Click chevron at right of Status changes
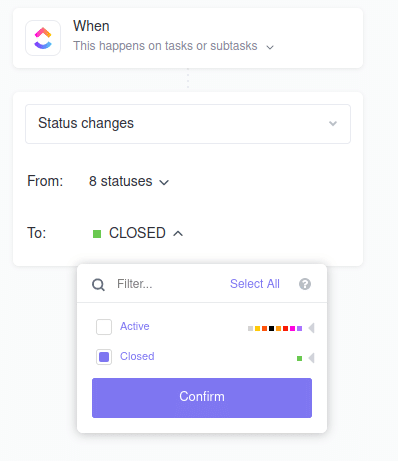Image resolution: width=398 pixels, height=461 pixels. point(333,124)
